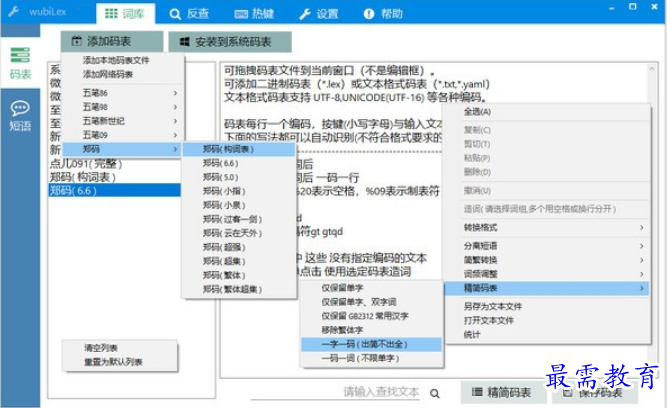Switch to the 反查 lookup tab

[189, 14]
